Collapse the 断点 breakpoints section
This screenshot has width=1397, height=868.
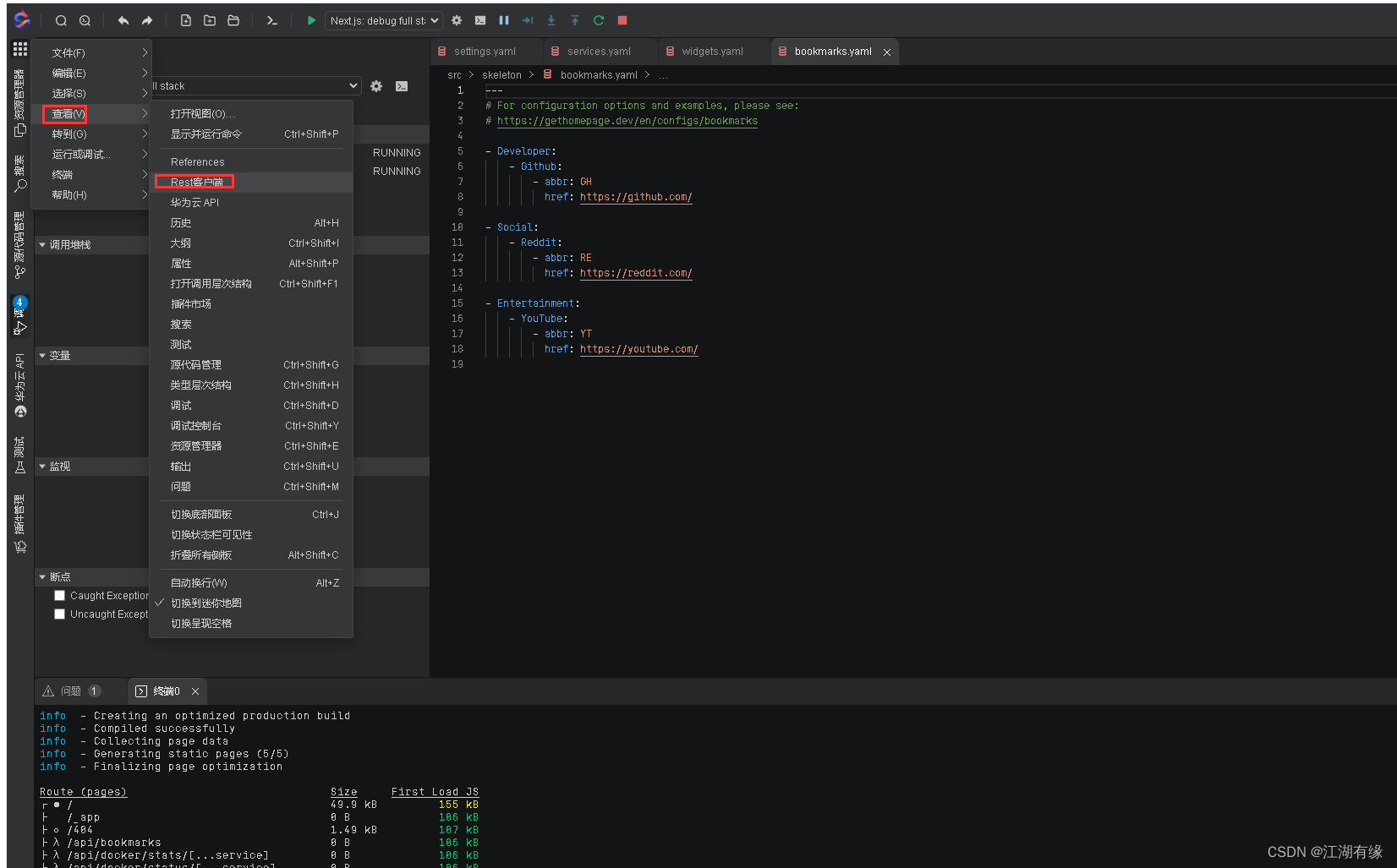[42, 576]
